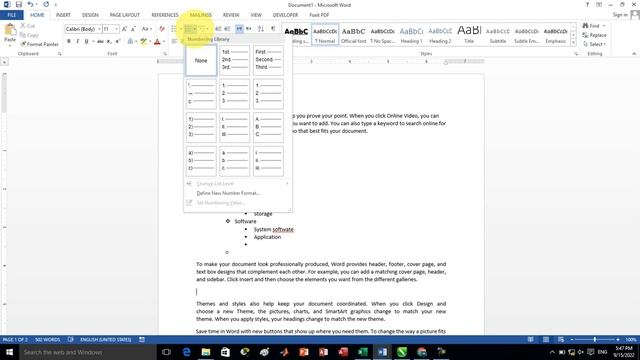Toggle the highlighted left-to-right text direction button

coord(240,29)
